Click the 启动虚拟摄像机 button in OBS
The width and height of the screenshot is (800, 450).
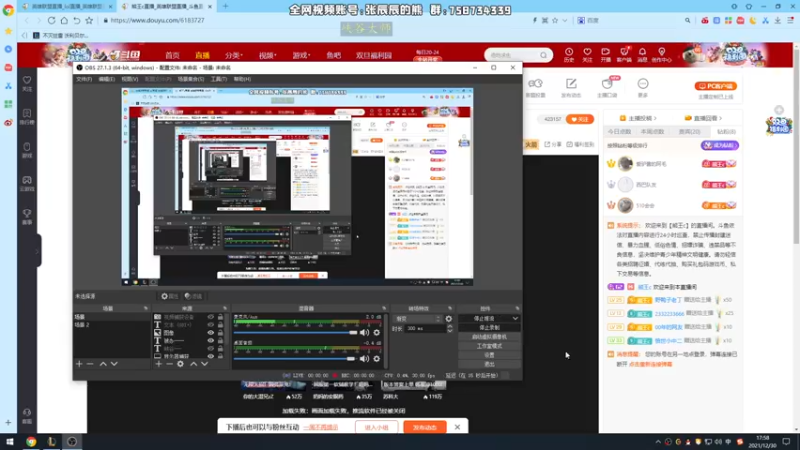click(x=489, y=337)
